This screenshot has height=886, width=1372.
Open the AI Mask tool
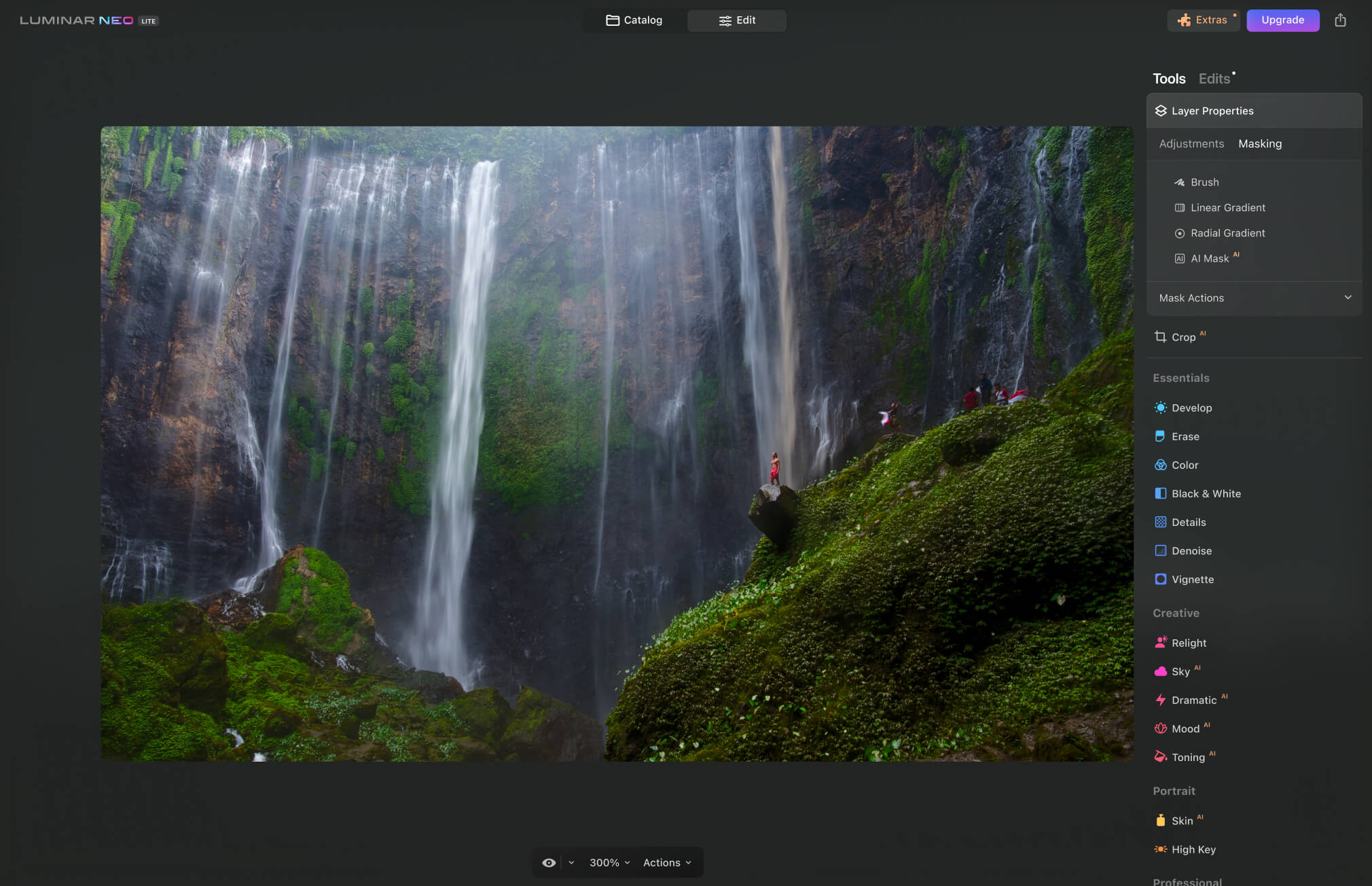[1209, 258]
